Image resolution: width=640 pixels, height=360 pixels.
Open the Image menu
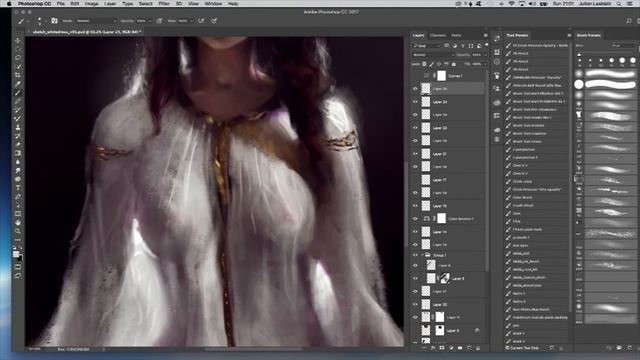[91, 4]
